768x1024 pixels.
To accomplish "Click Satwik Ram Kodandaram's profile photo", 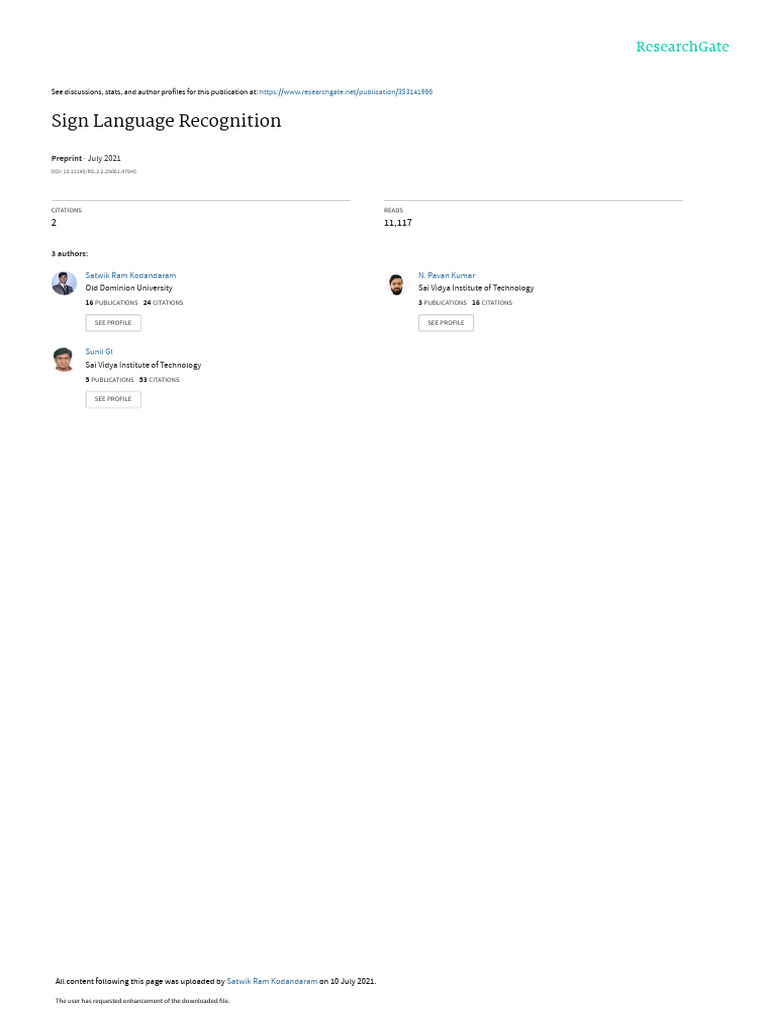I will pyautogui.click(x=64, y=283).
